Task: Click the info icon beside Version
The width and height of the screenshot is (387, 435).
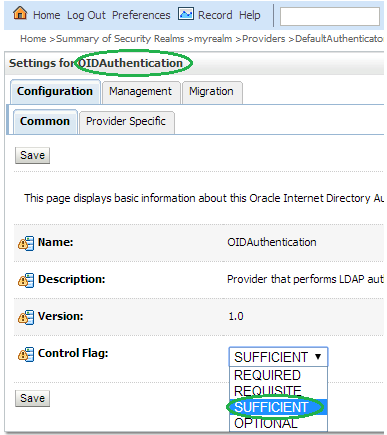Action: [26, 317]
